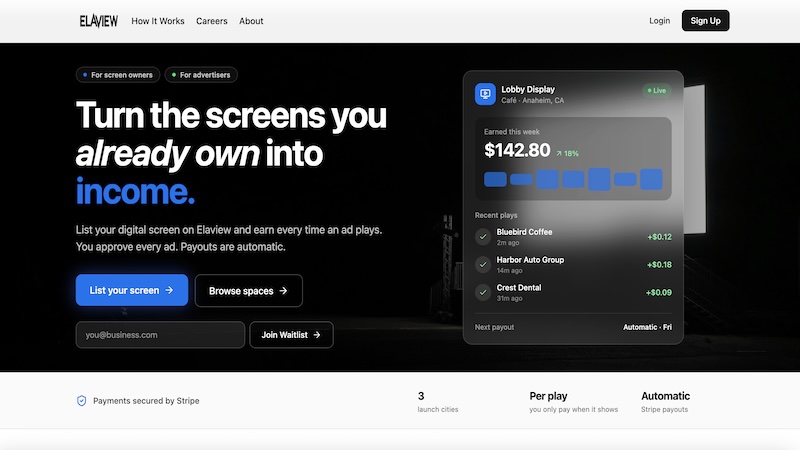This screenshot has height=450, width=800.
Task: Focus the you@business.com email field
Action: (x=160, y=335)
